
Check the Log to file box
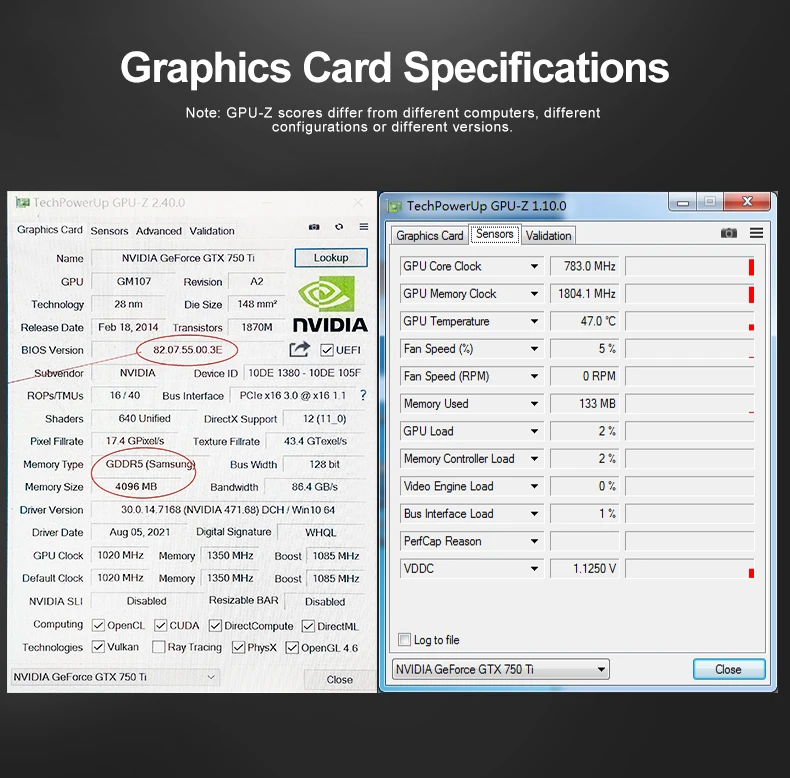(x=405, y=640)
